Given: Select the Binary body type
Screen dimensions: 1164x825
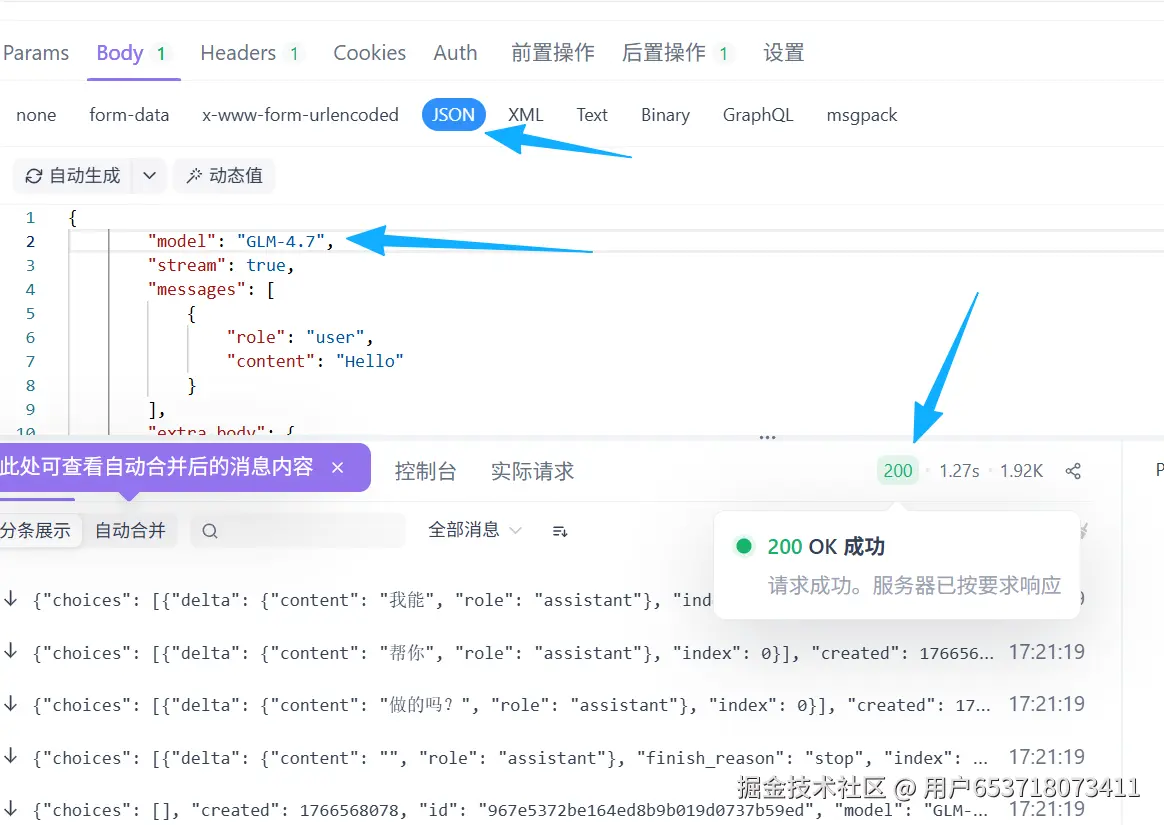Looking at the screenshot, I should (665, 115).
